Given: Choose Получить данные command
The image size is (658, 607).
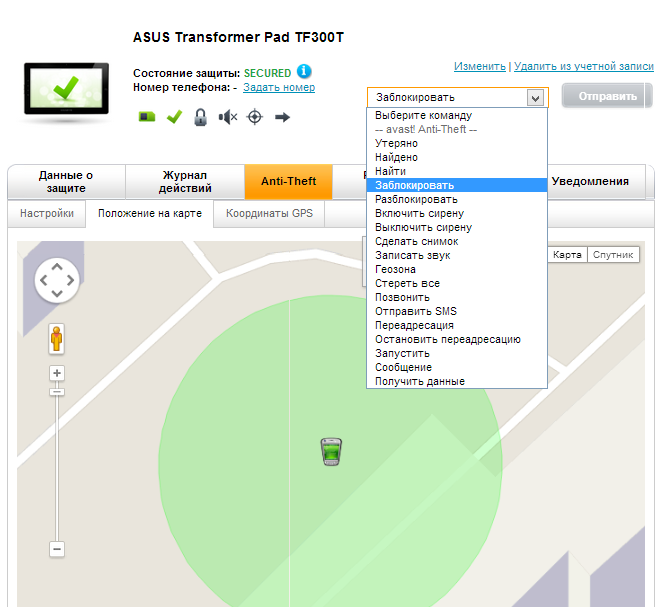Looking at the screenshot, I should click(457, 381).
